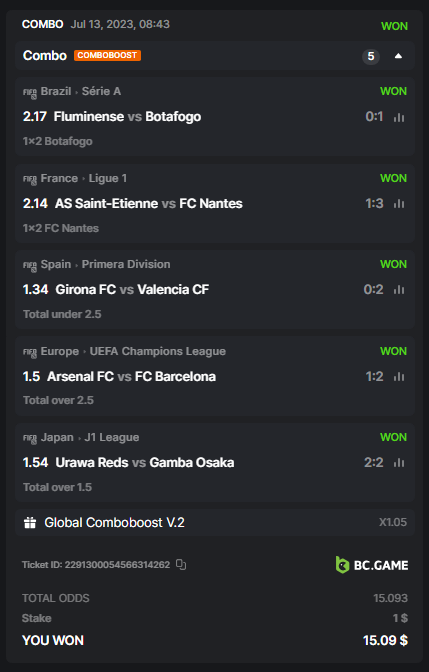
Task: Open AS Saint-Etienne vs FC Nantes match
Action: click(148, 203)
